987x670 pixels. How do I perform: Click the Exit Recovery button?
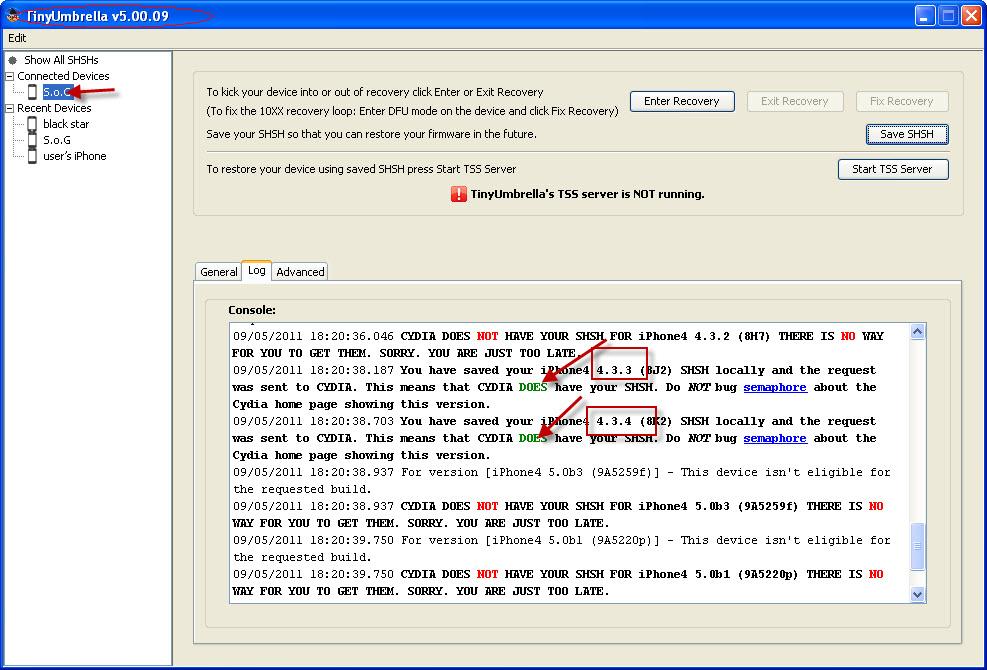coord(794,101)
